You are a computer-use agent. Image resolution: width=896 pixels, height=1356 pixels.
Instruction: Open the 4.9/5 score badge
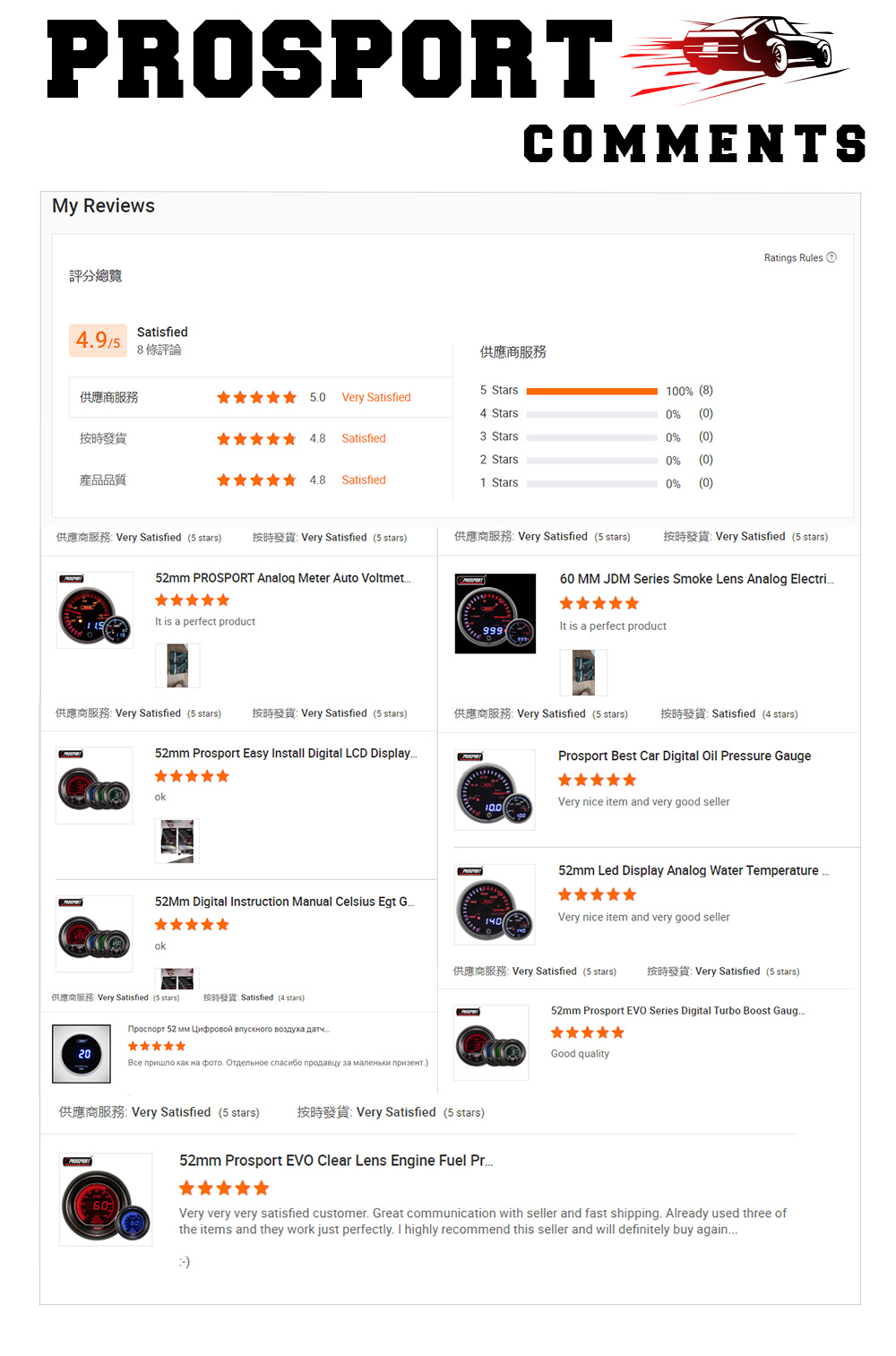(x=98, y=341)
